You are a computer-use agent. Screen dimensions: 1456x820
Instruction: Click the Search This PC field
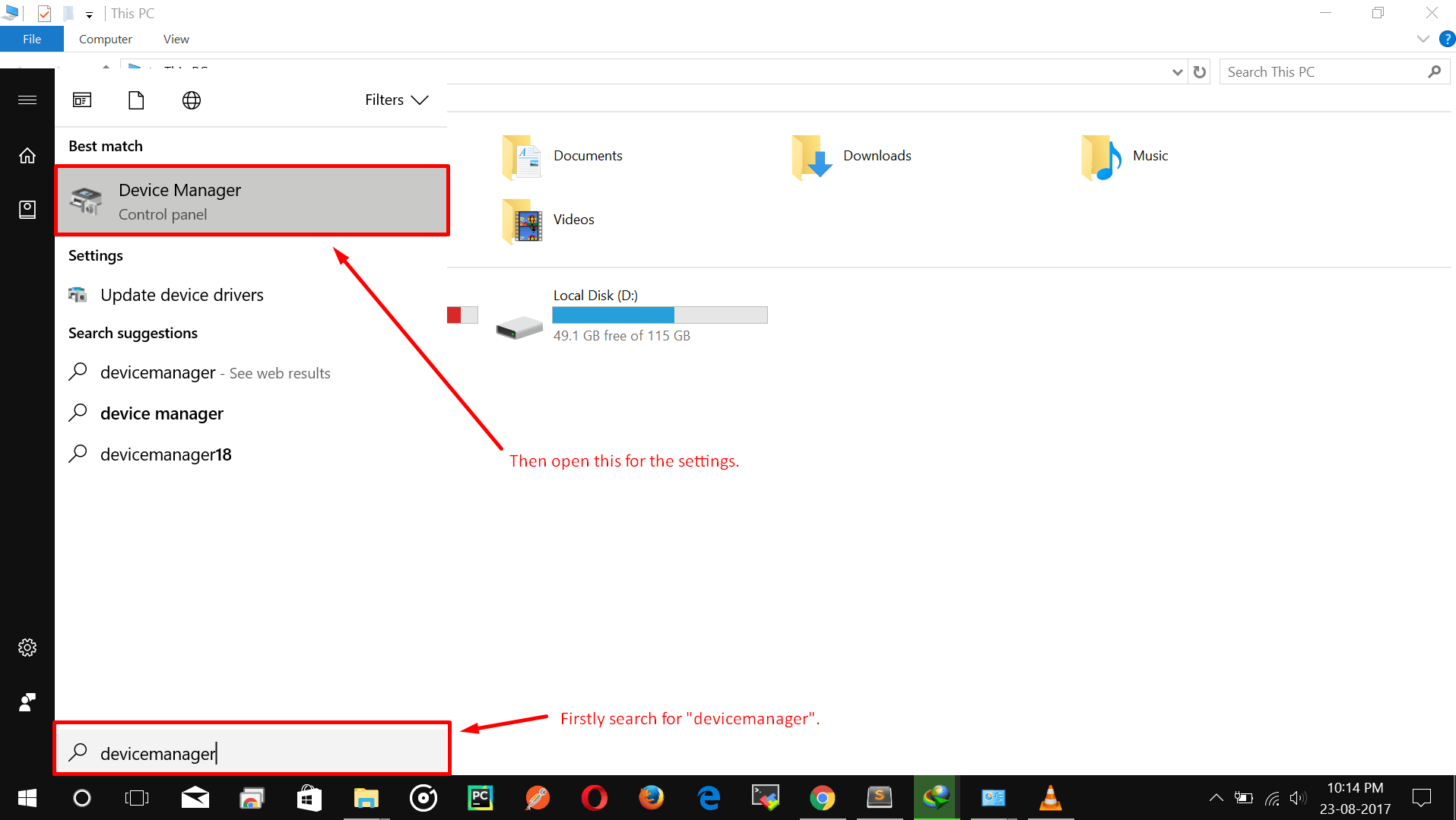tap(1323, 72)
